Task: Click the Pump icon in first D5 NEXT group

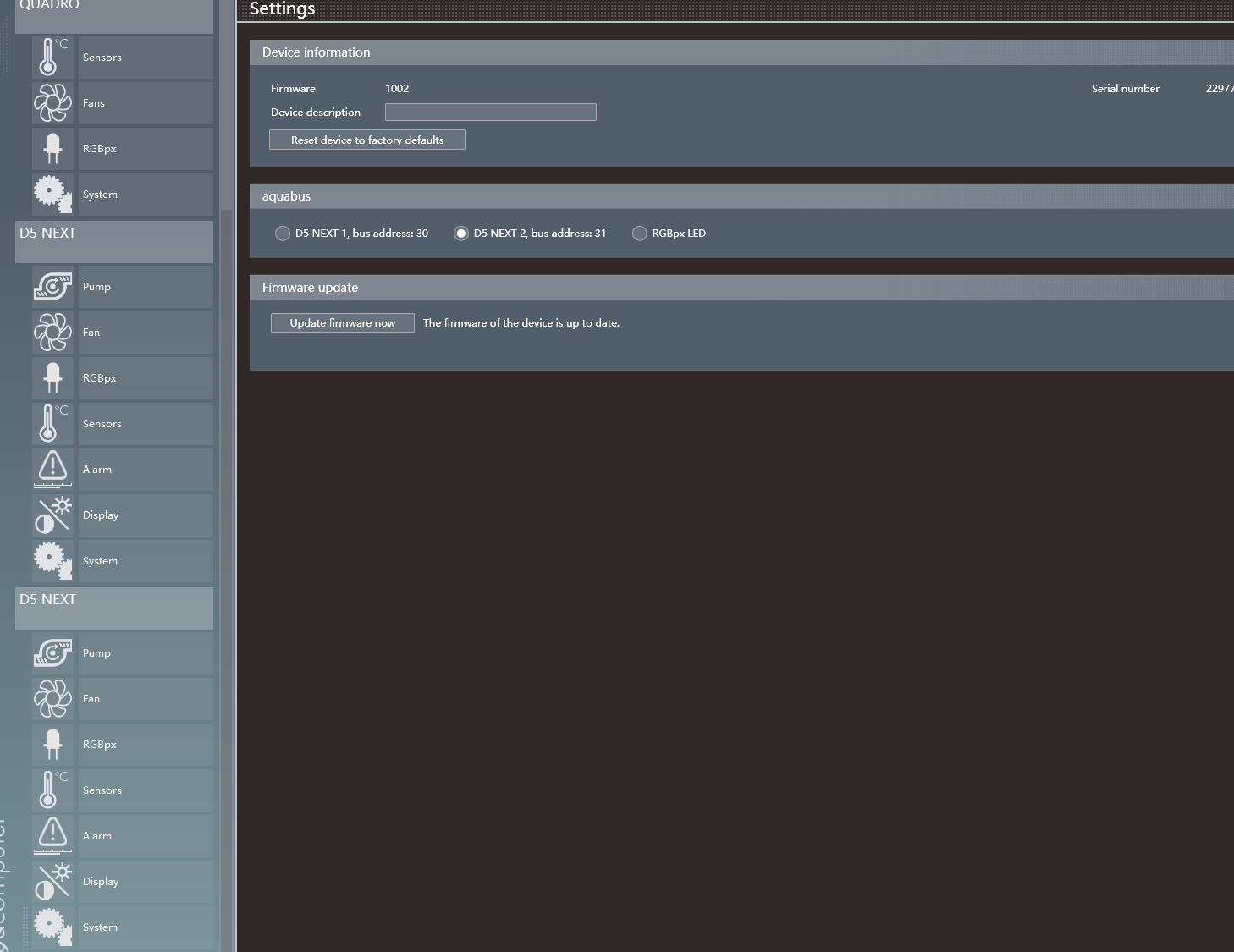Action: pos(52,287)
